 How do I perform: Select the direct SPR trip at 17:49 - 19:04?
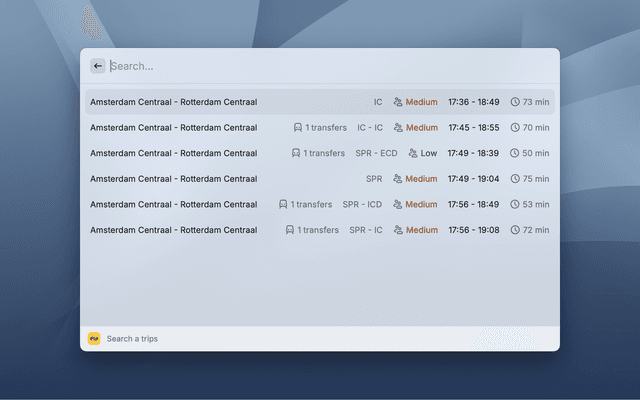(173, 179)
